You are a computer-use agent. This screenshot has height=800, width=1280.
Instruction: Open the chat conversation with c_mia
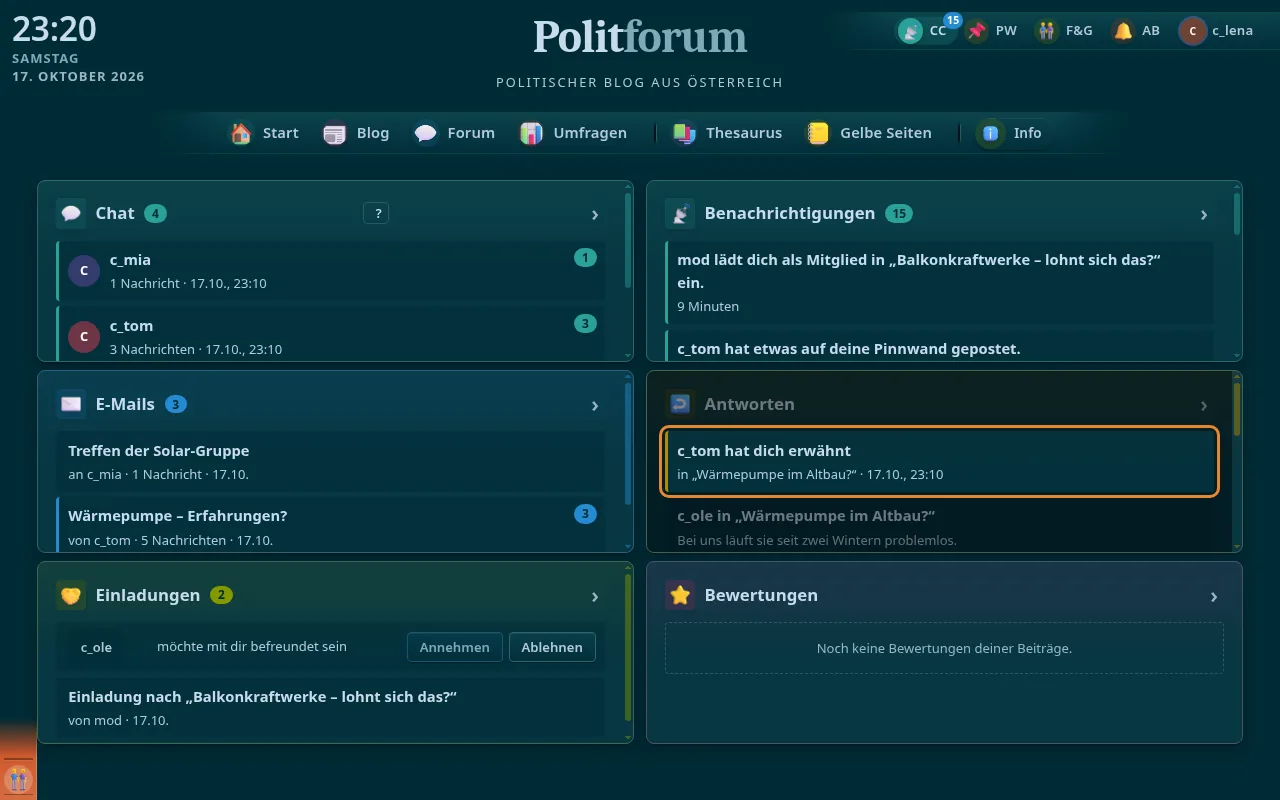pyautogui.click(x=331, y=271)
